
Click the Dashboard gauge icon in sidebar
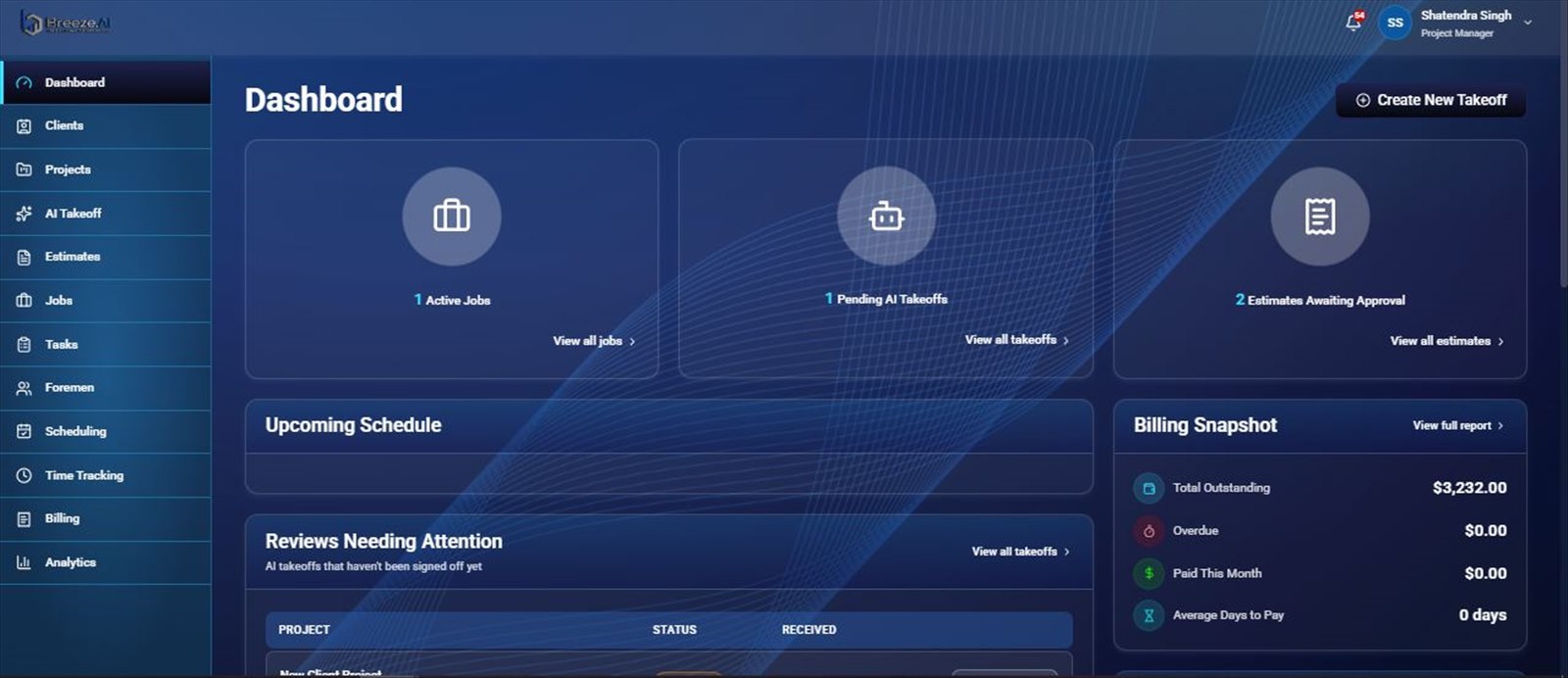pyautogui.click(x=24, y=83)
